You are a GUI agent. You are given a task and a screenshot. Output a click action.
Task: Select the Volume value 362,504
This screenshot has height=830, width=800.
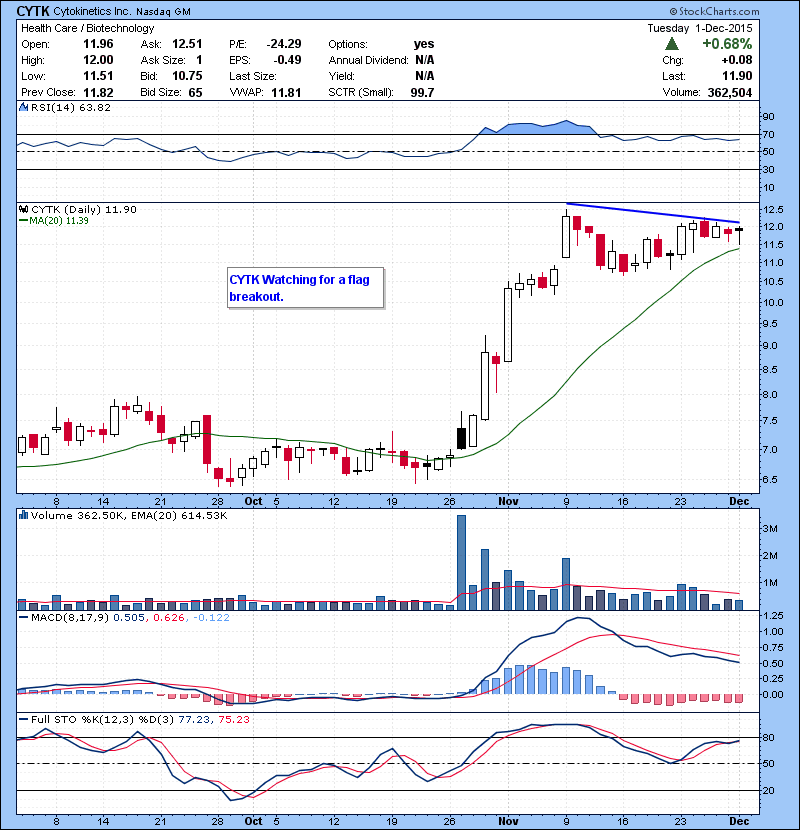730,93
